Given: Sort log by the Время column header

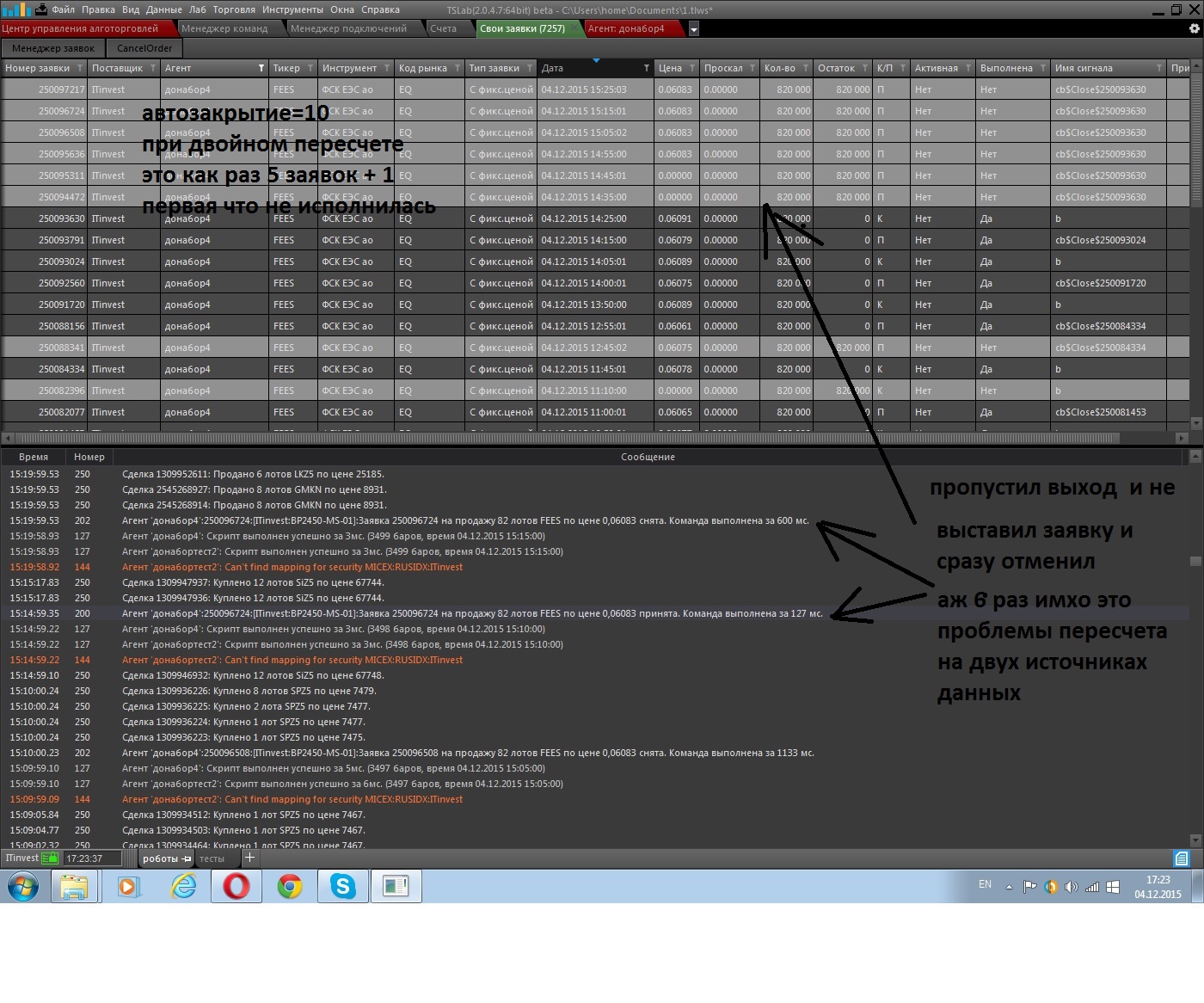Looking at the screenshot, I should click(34, 457).
